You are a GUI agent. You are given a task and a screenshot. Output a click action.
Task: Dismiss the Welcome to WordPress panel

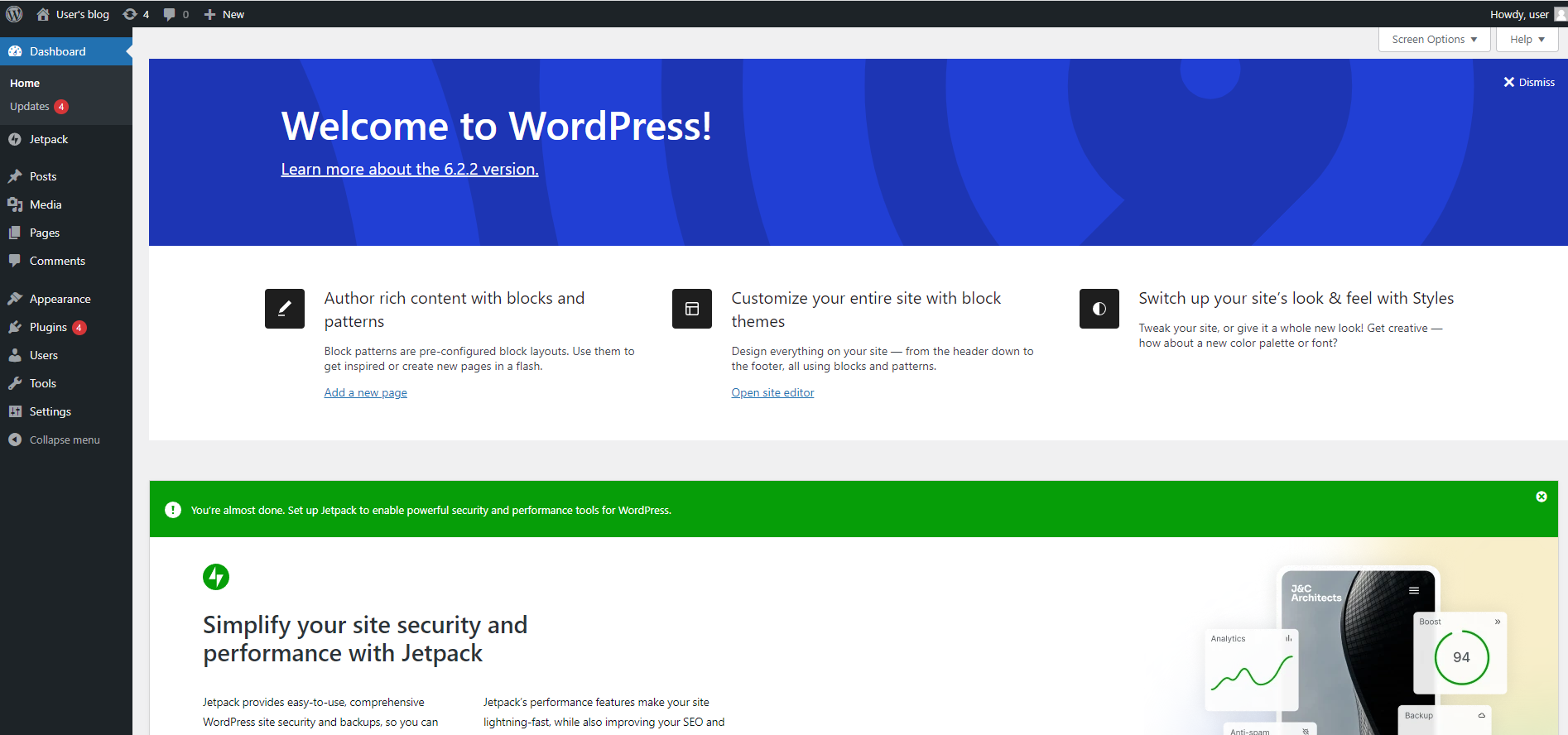click(1529, 82)
